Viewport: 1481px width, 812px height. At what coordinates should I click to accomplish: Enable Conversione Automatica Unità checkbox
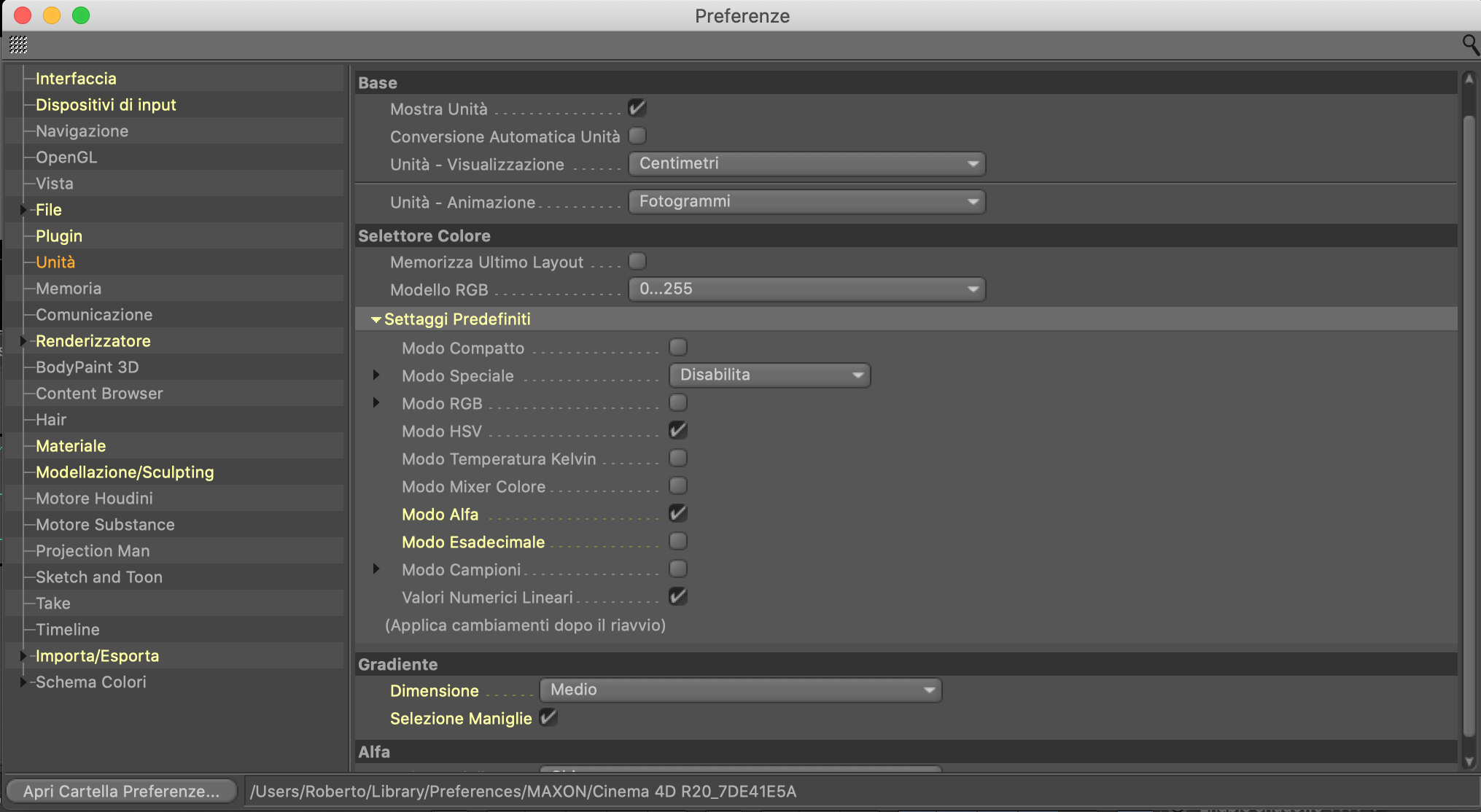(x=637, y=136)
